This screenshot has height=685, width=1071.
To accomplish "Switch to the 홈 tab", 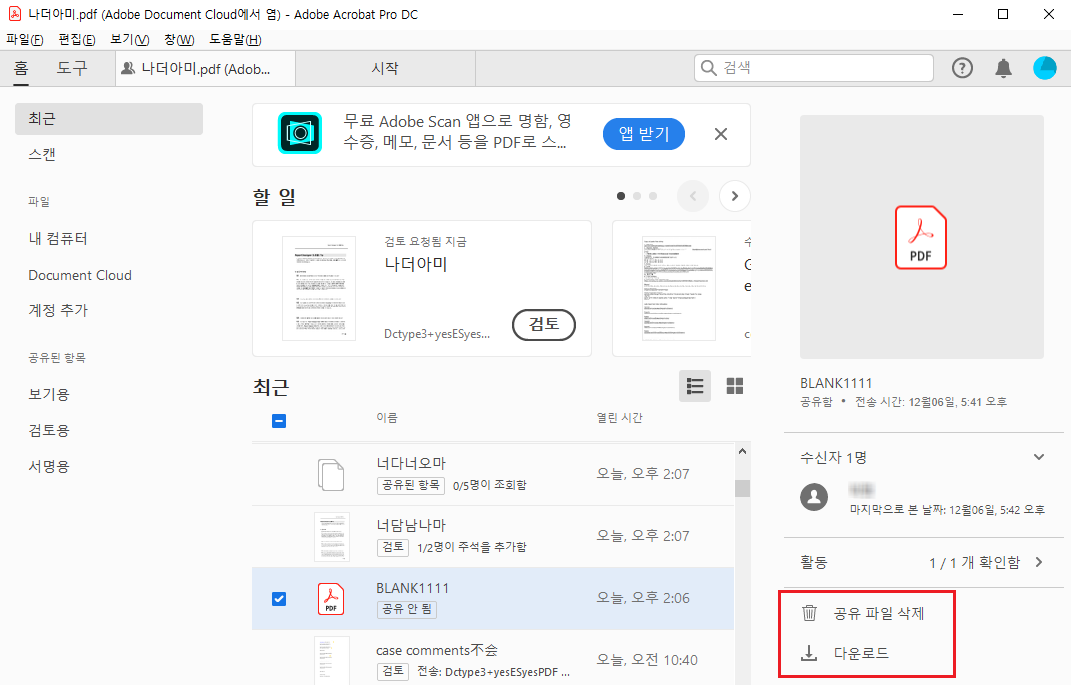I will click(x=21, y=68).
